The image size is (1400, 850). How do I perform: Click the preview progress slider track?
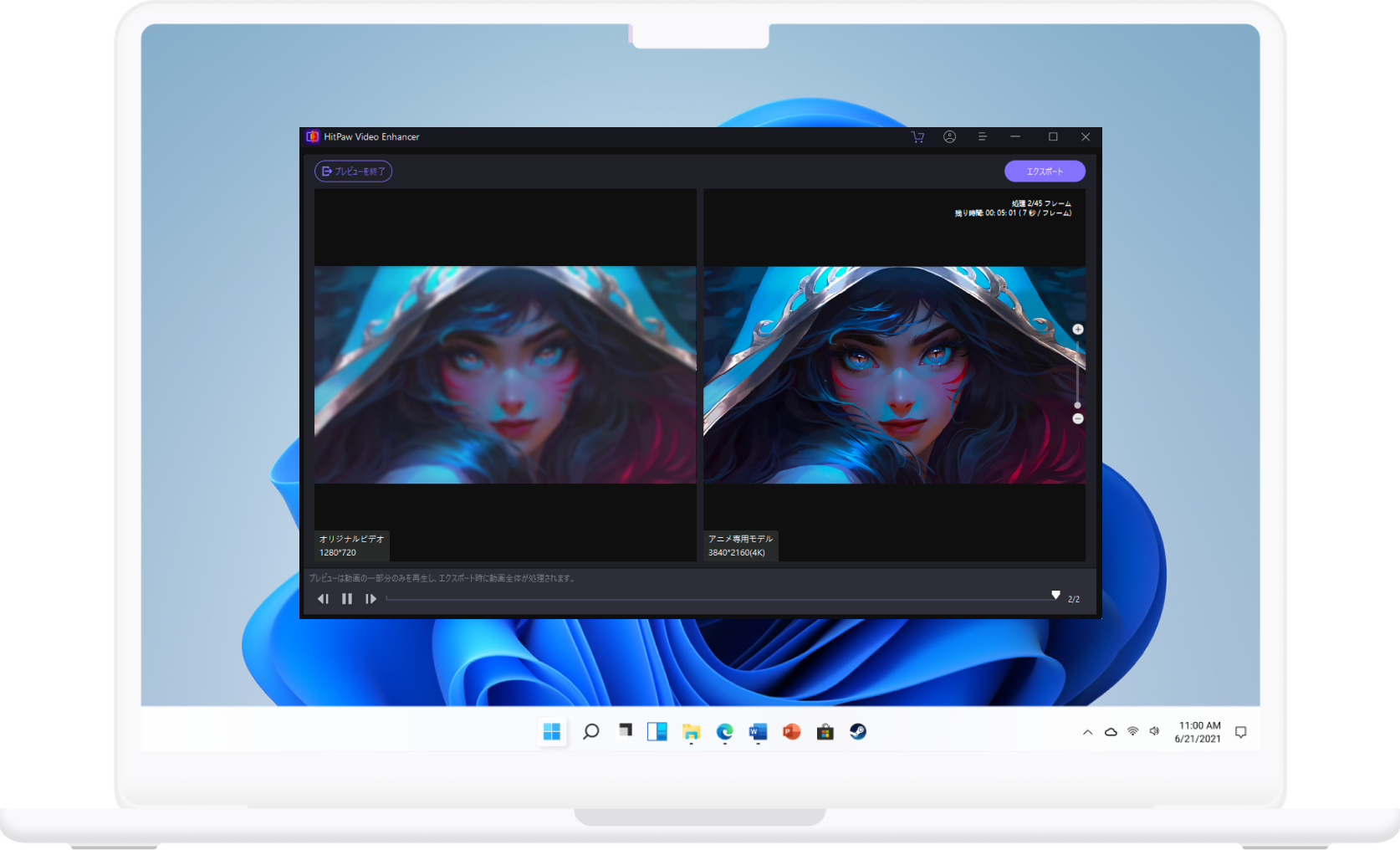pos(721,599)
